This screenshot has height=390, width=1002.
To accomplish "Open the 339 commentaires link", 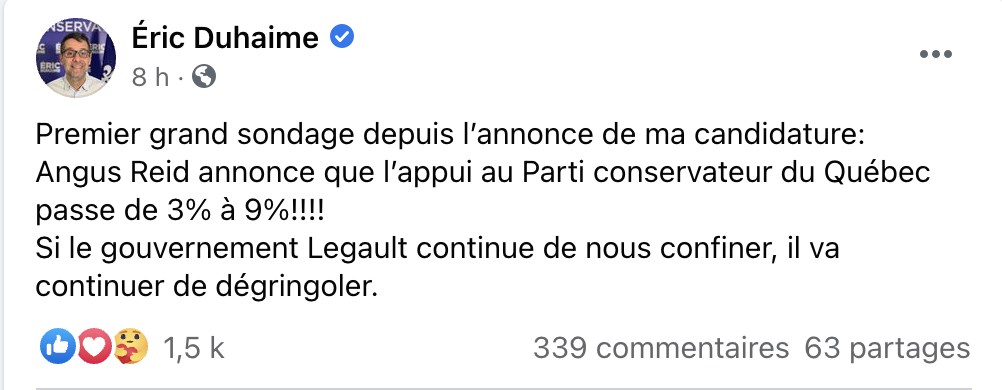I will (661, 348).
